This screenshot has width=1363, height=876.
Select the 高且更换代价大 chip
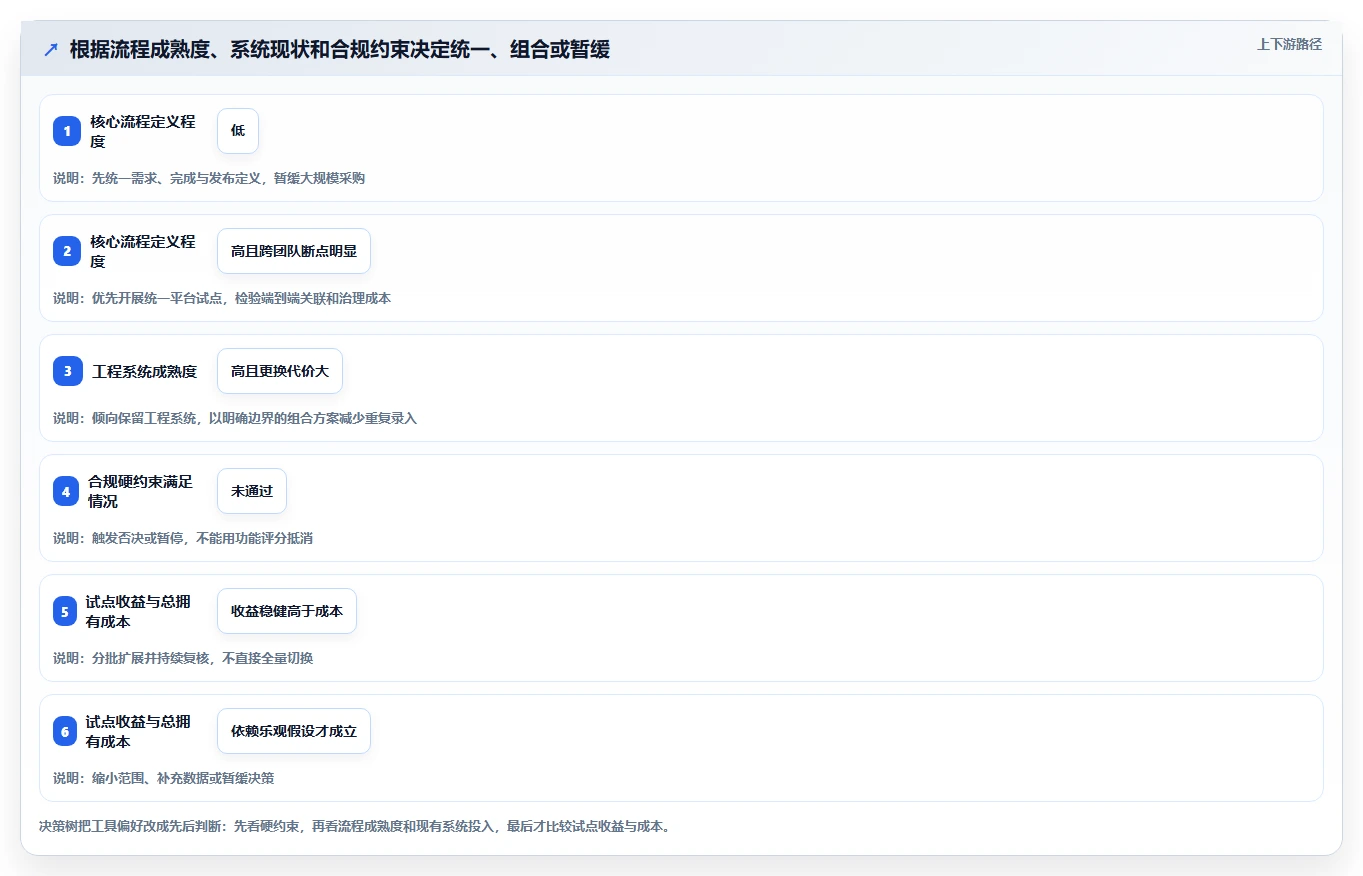point(280,371)
